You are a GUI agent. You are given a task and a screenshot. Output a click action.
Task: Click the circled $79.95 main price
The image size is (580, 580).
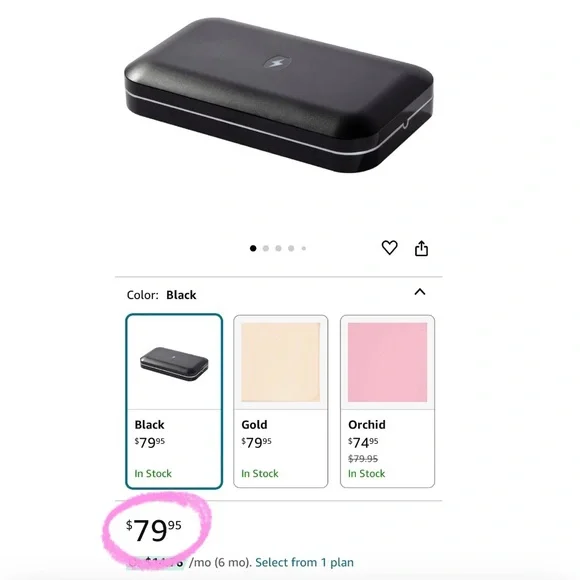154,530
